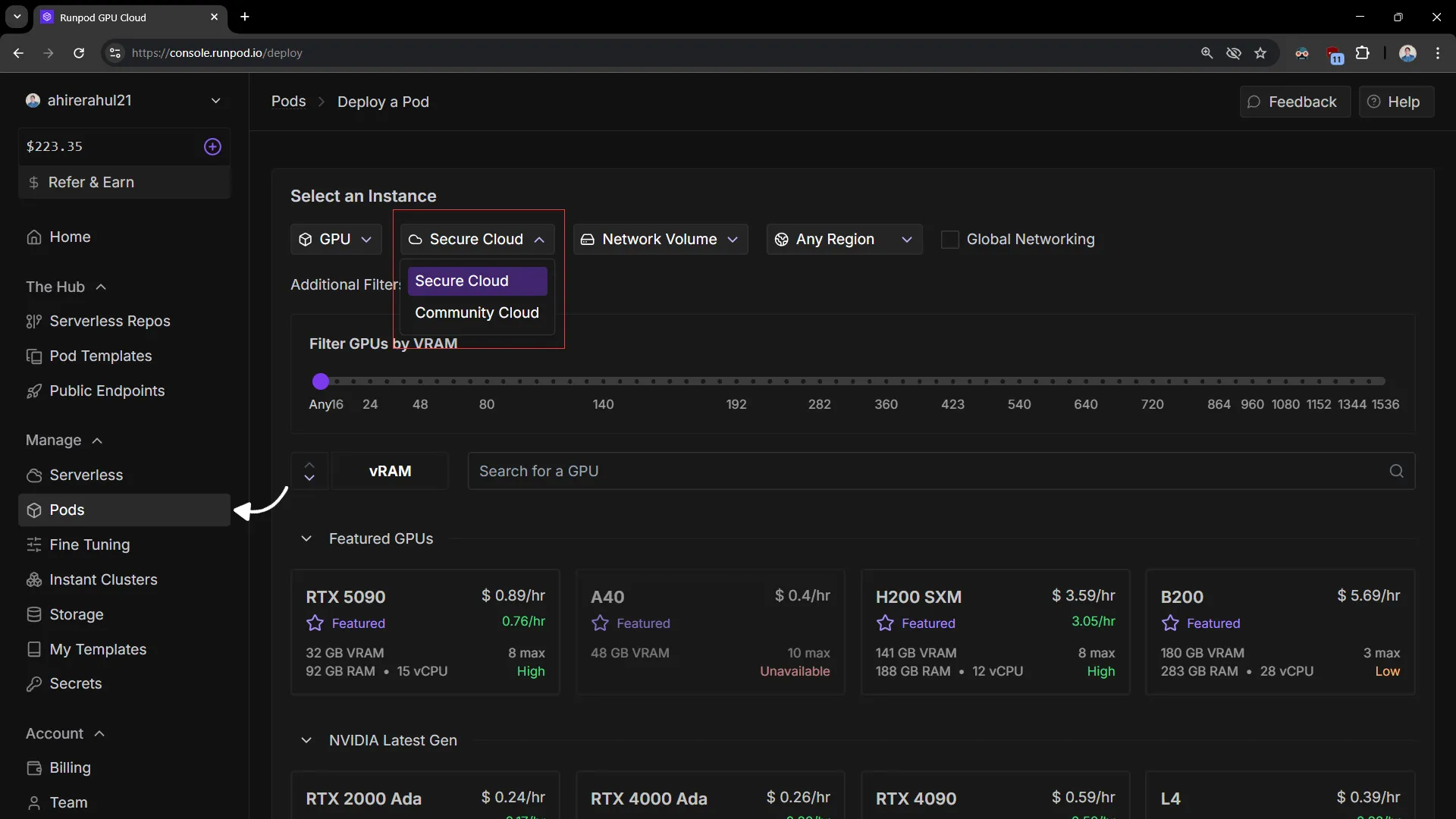The height and width of the screenshot is (819, 1456).
Task: Navigate to Fine Tuning
Action: (89, 544)
